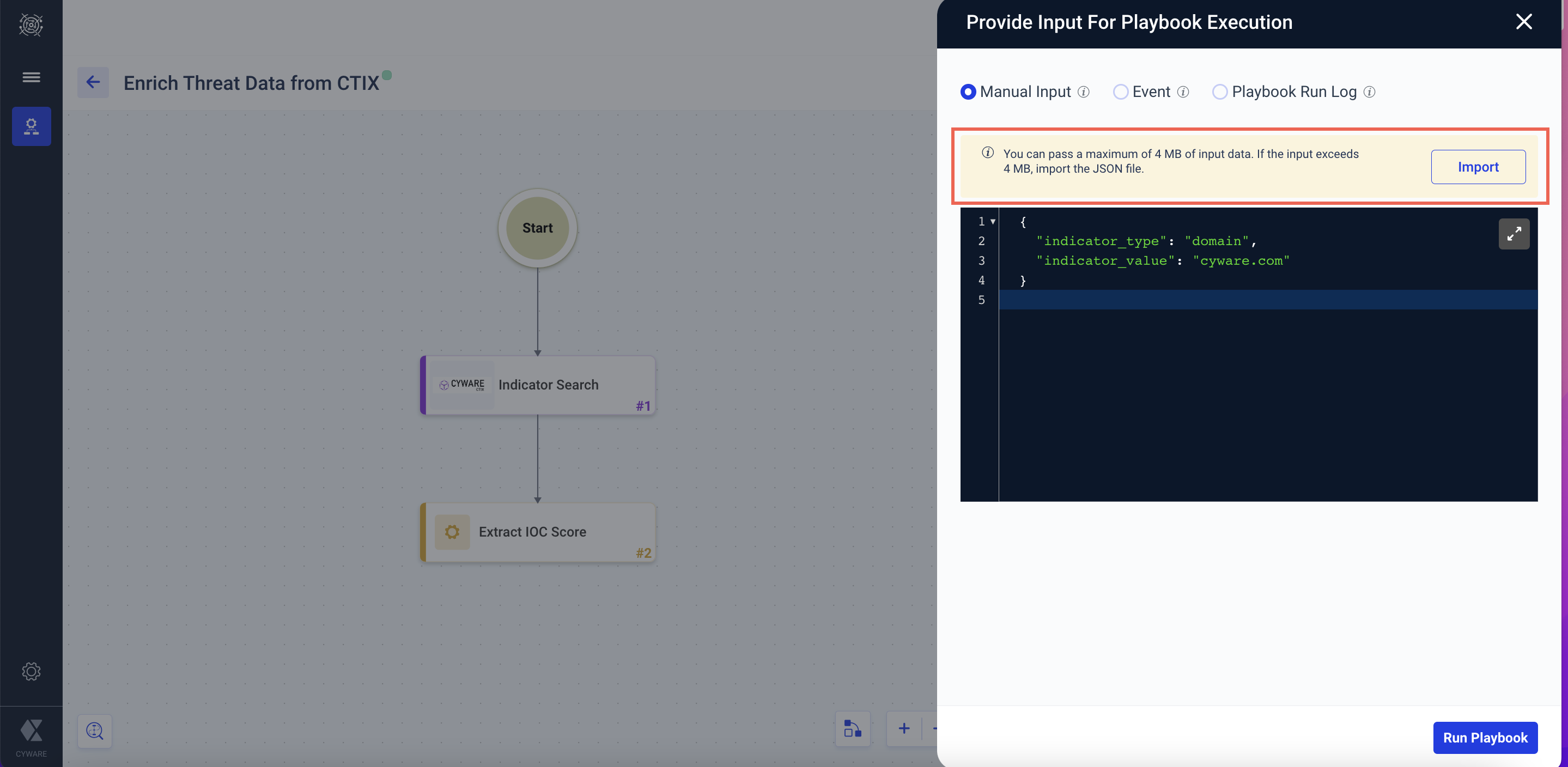Collapse the JSON fold arrow on line 1
The image size is (1568, 767).
pos(993,222)
